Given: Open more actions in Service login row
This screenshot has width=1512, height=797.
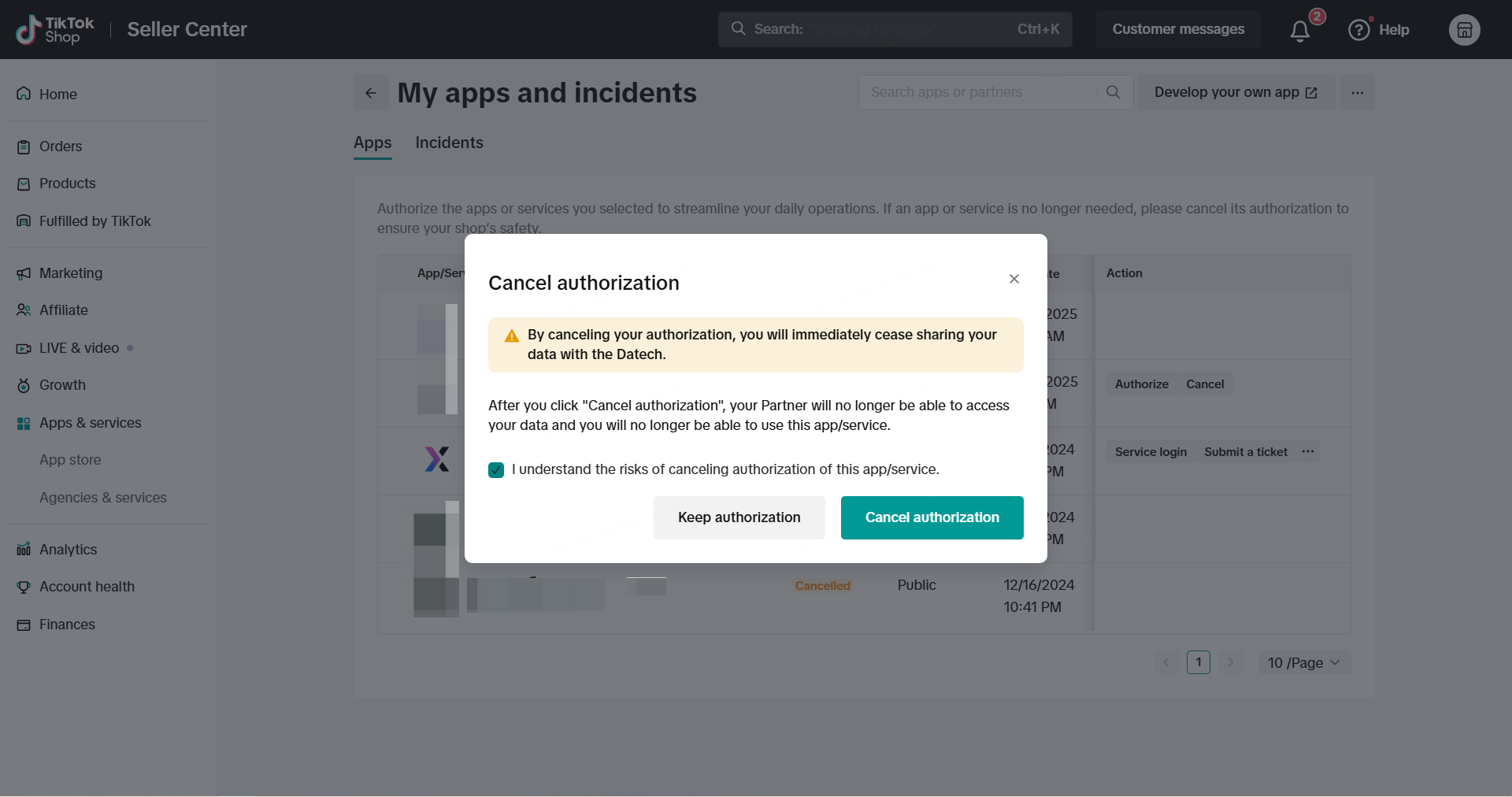Looking at the screenshot, I should coord(1308,451).
